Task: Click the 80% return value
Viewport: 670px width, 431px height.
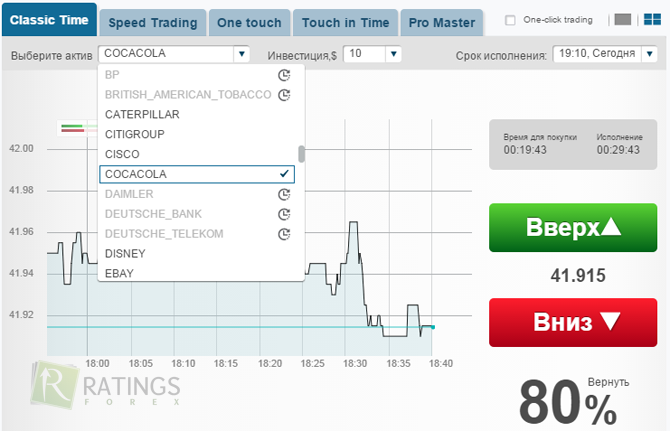Action: tap(568, 402)
